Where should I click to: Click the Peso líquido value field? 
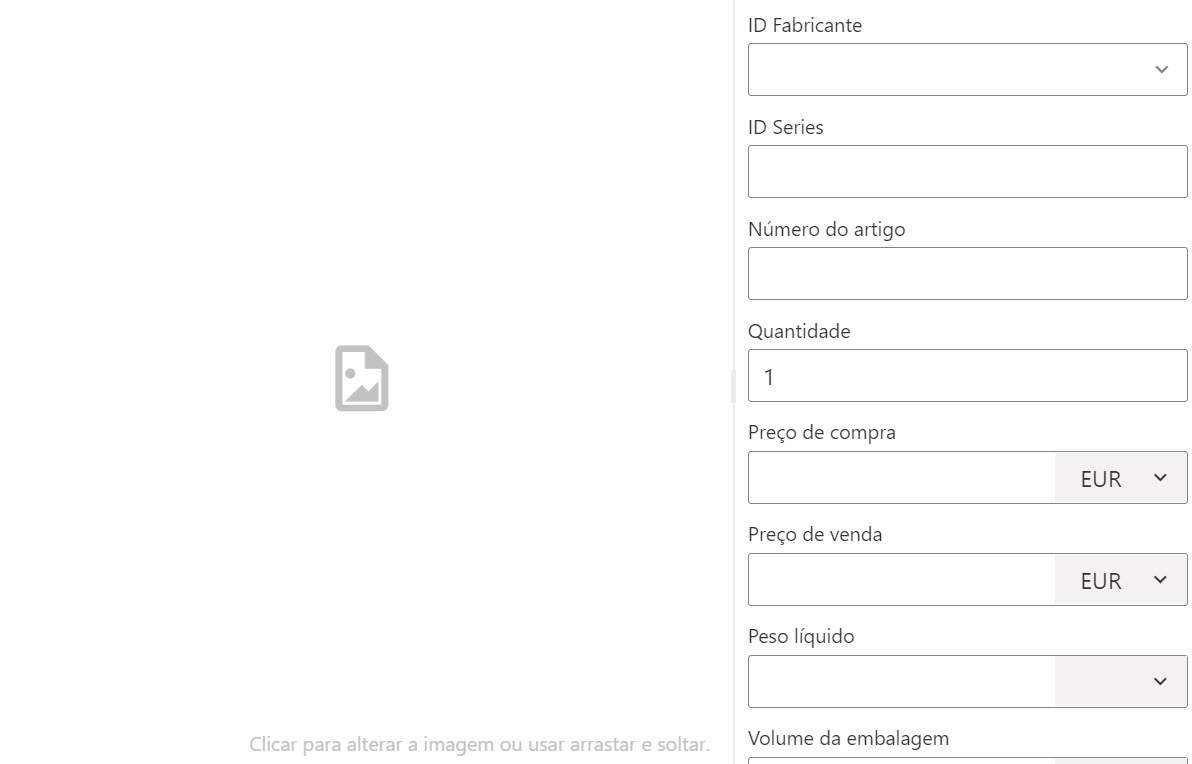click(x=901, y=681)
